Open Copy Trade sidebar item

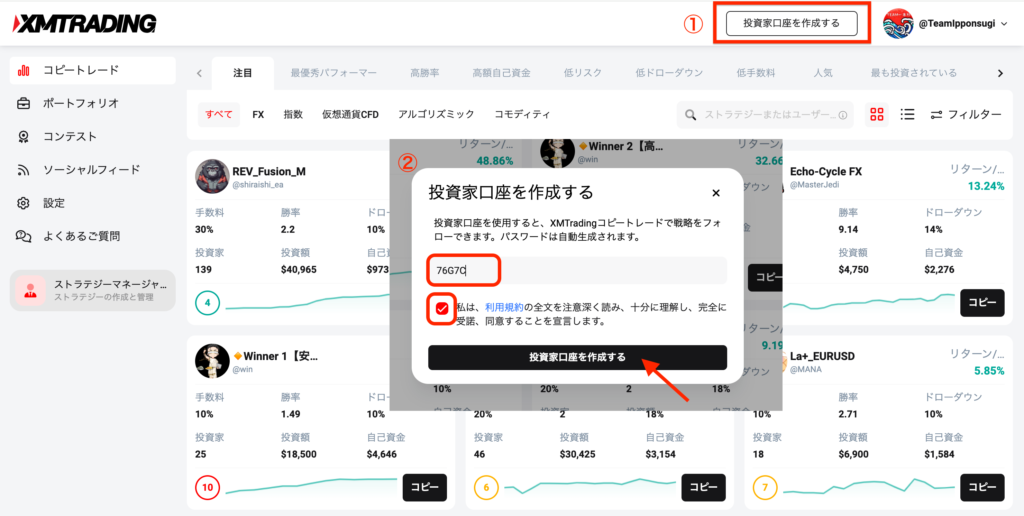pos(92,70)
